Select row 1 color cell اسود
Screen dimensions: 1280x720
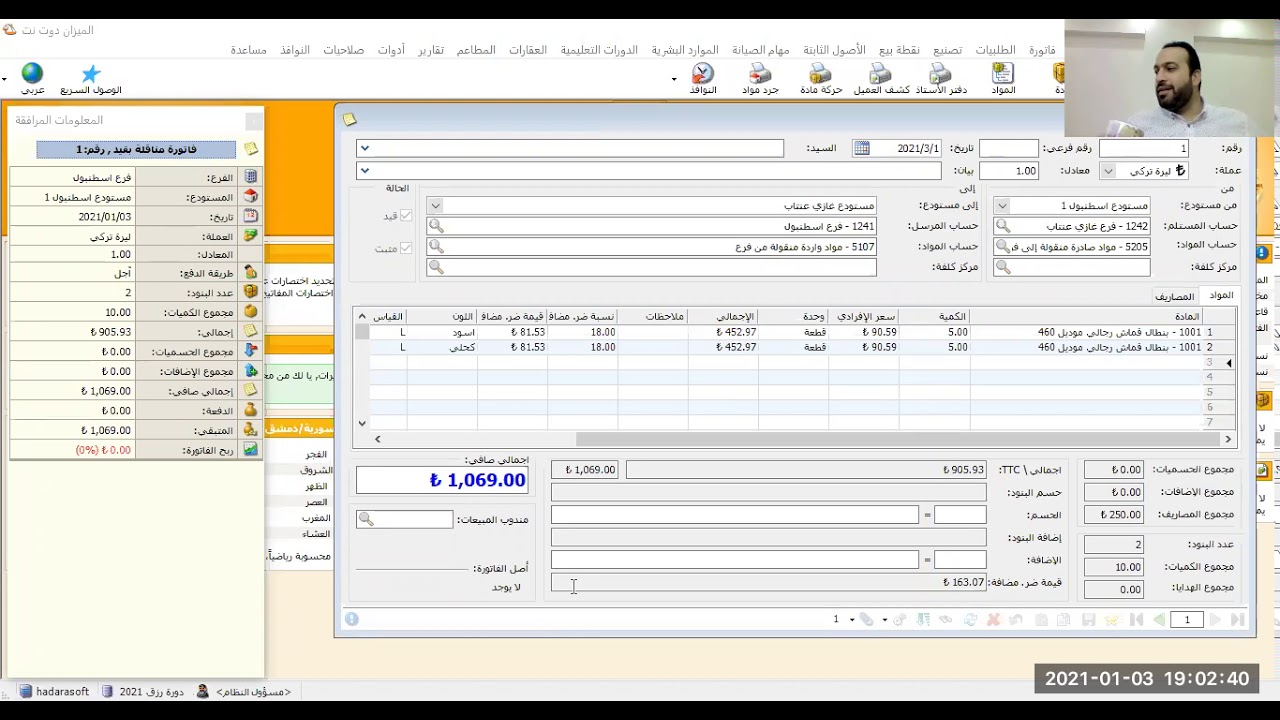tap(442, 332)
